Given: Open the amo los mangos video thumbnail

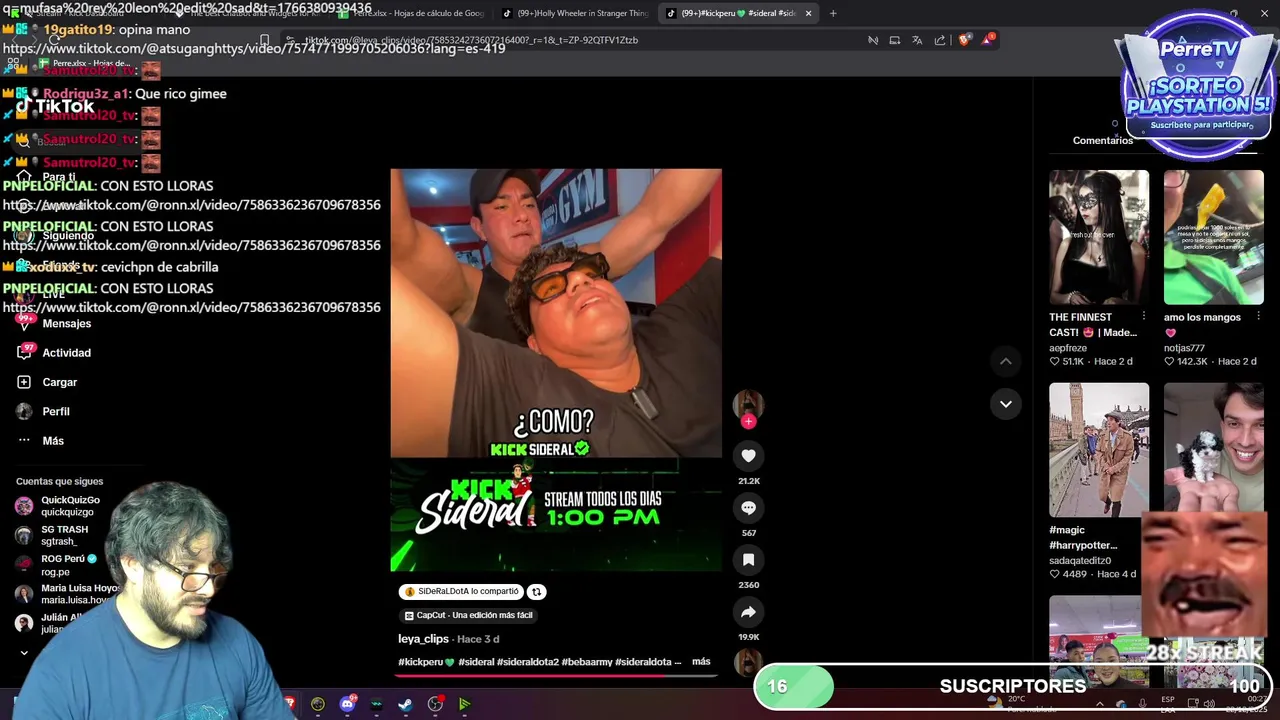Looking at the screenshot, I should 1214,237.
